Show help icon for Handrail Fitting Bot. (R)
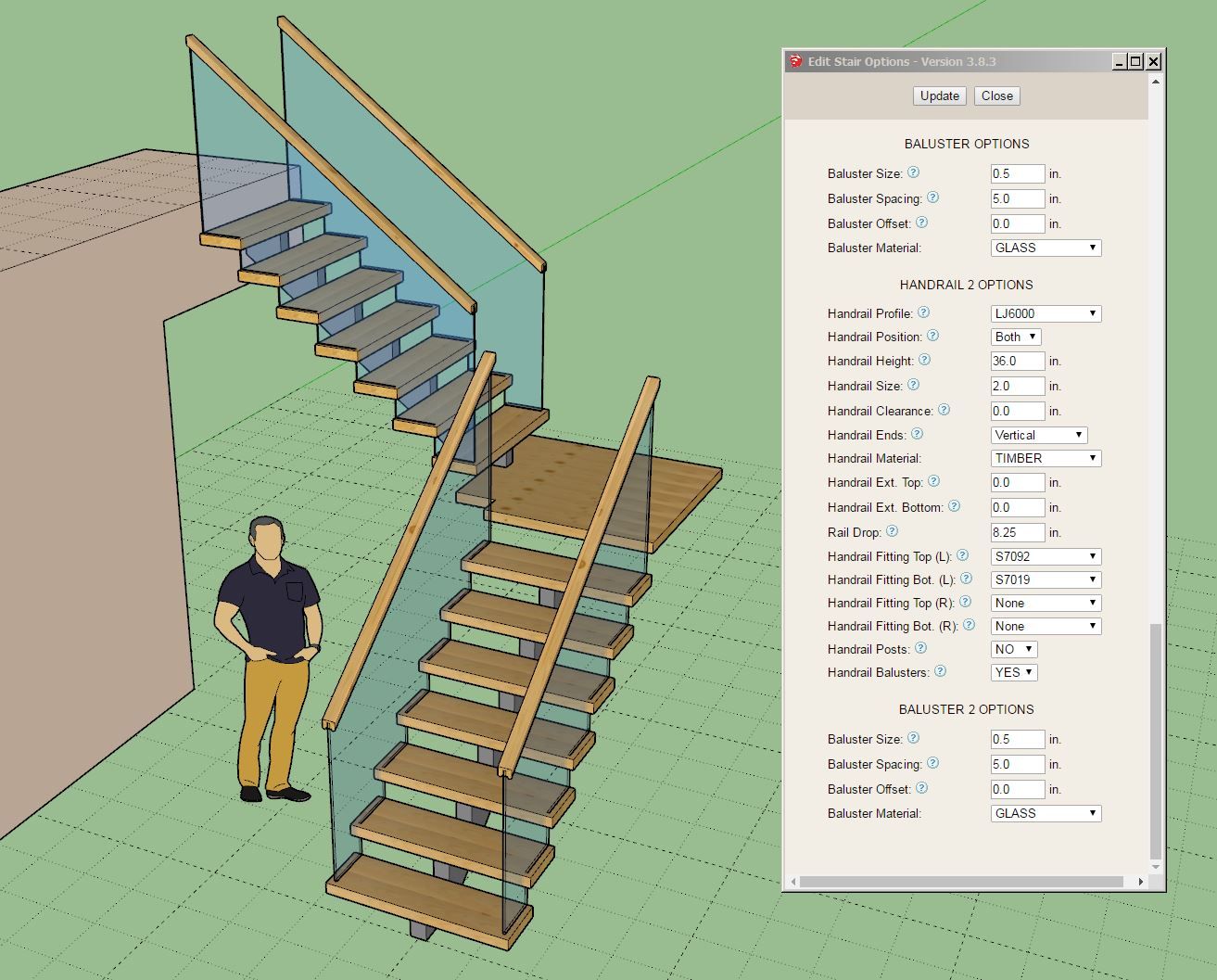 tap(969, 625)
